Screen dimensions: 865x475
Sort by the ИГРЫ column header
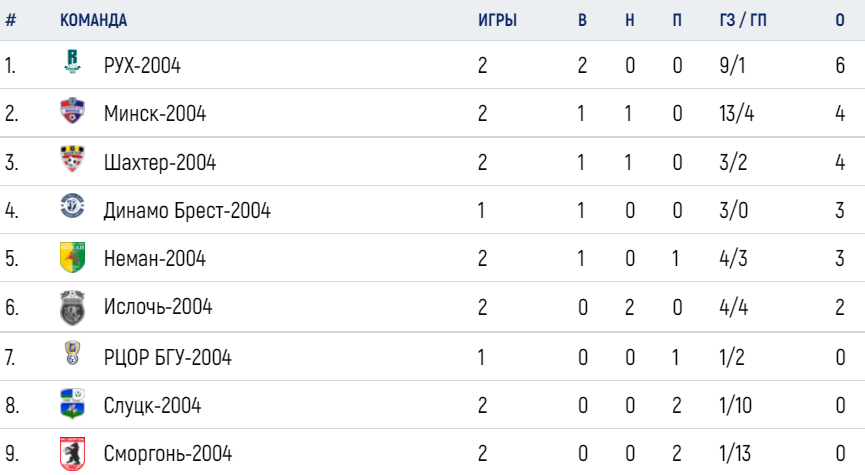(498, 20)
